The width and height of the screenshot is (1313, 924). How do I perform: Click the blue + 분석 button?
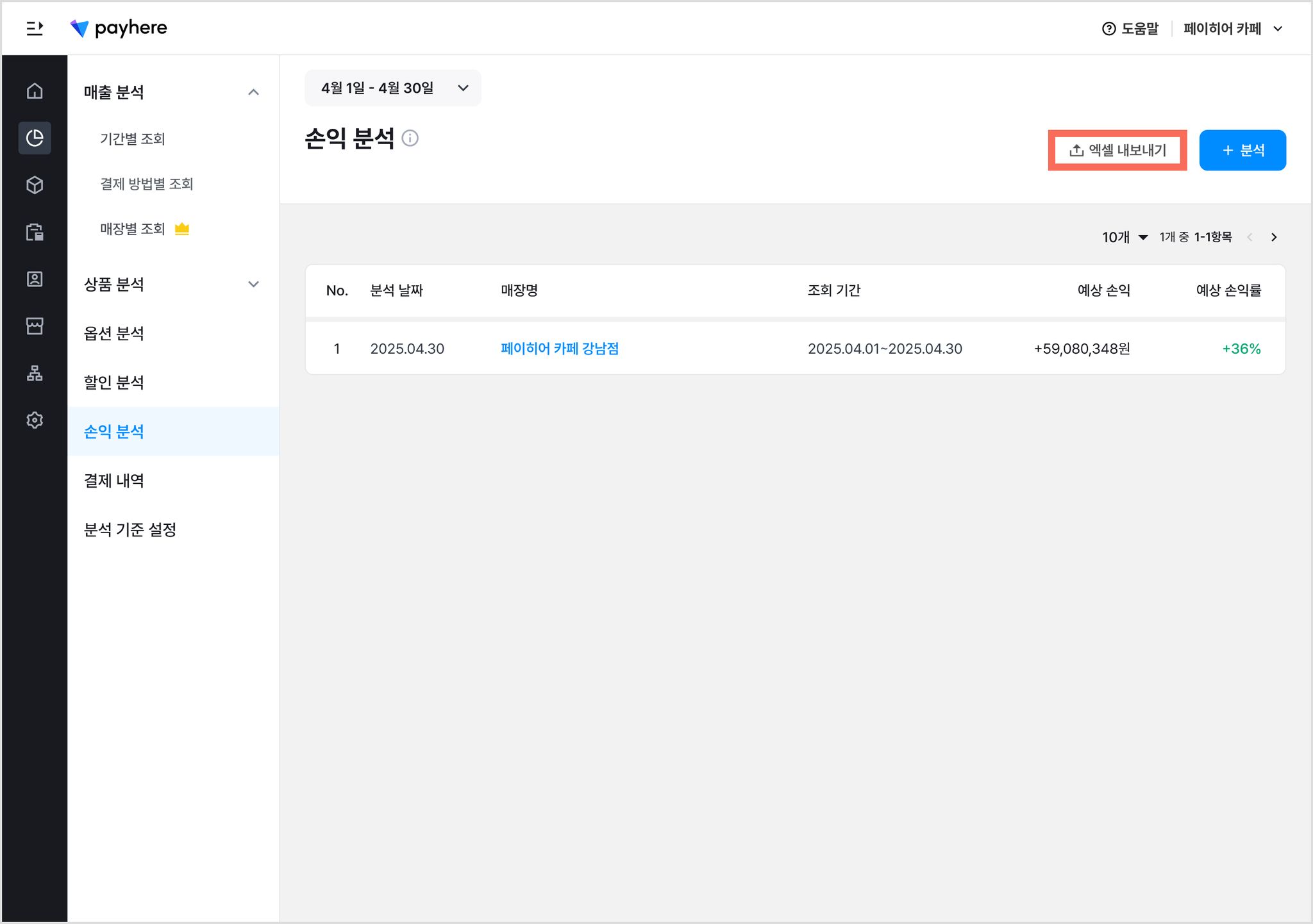1242,151
